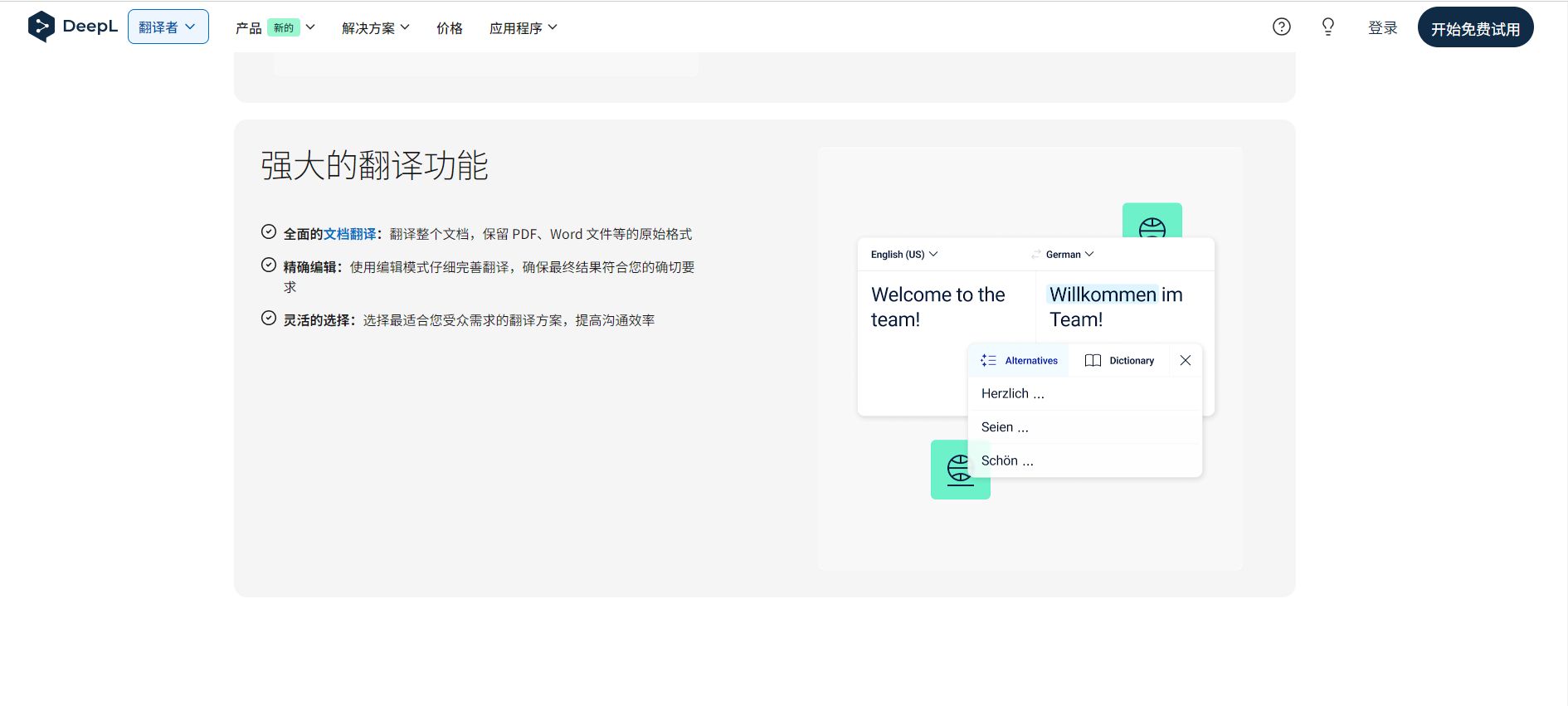
Task: Click the 开始免费试用 button
Action: (1474, 28)
